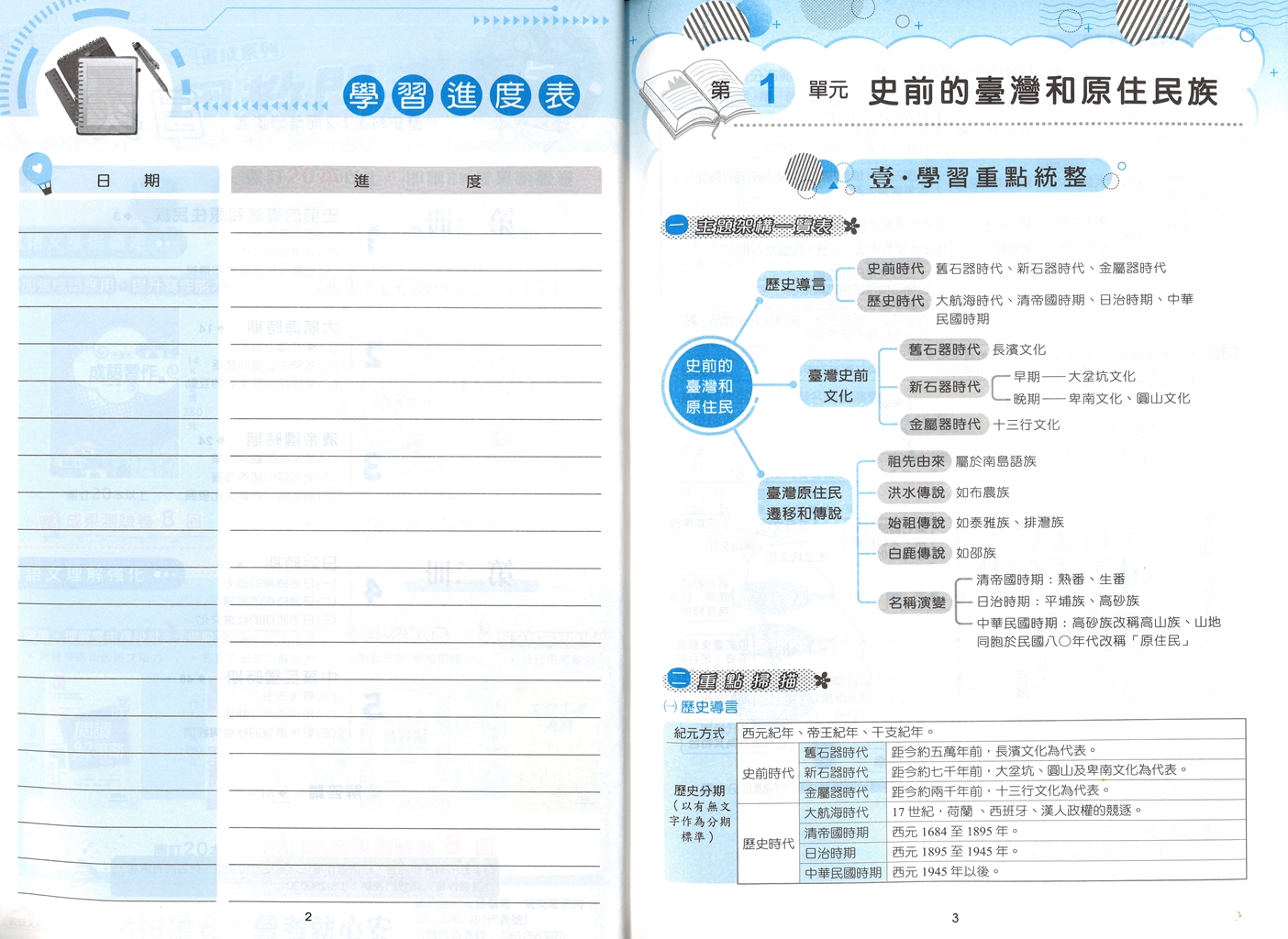
Task: Click the 壹・學習重點統整 section banner
Action: point(978,177)
